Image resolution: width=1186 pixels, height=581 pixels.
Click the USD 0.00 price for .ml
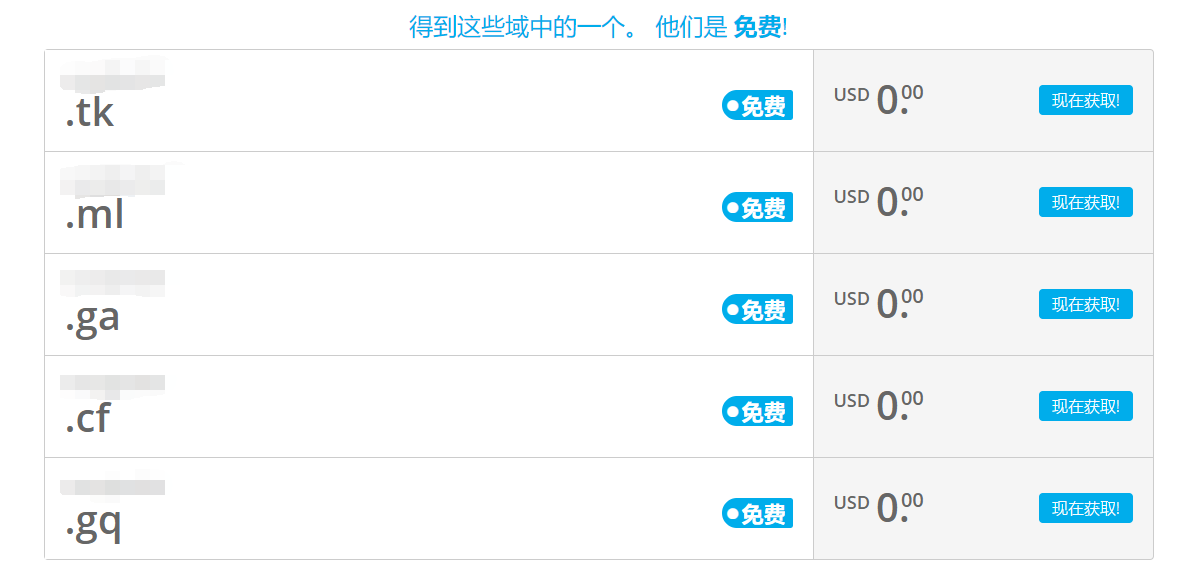tap(878, 201)
